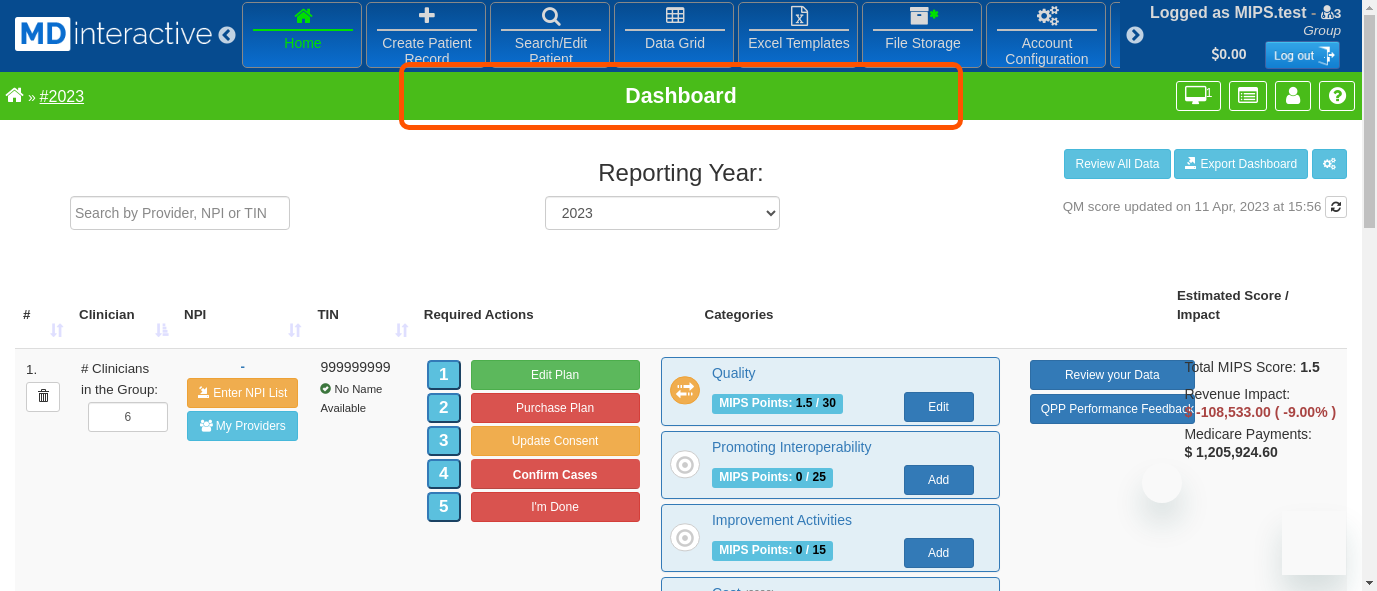The image size is (1377, 591).
Task: Click the Improvement Activities status circle
Action: (x=685, y=538)
